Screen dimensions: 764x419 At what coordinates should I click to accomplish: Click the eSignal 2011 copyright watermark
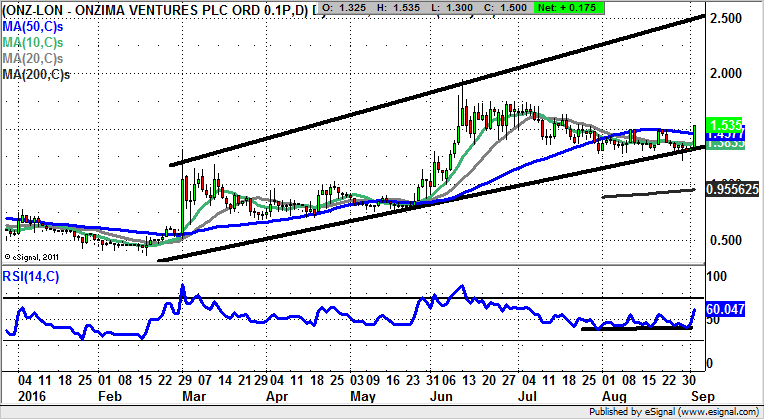[32, 257]
